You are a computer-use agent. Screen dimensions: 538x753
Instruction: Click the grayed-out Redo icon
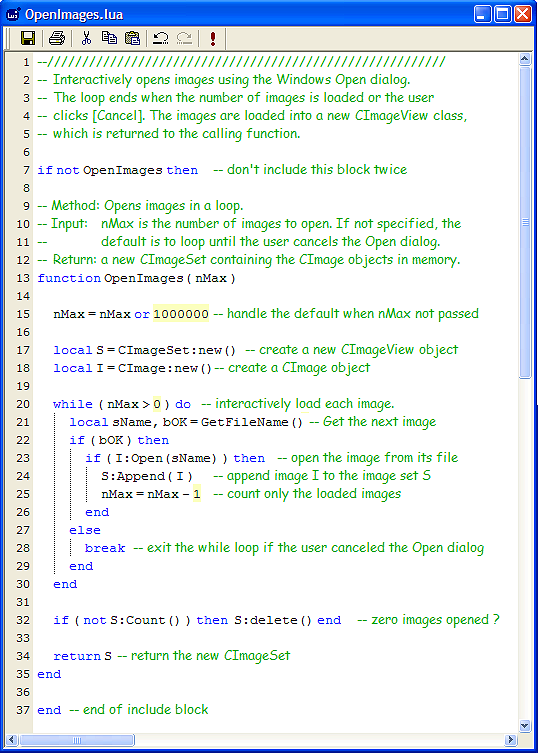point(184,38)
